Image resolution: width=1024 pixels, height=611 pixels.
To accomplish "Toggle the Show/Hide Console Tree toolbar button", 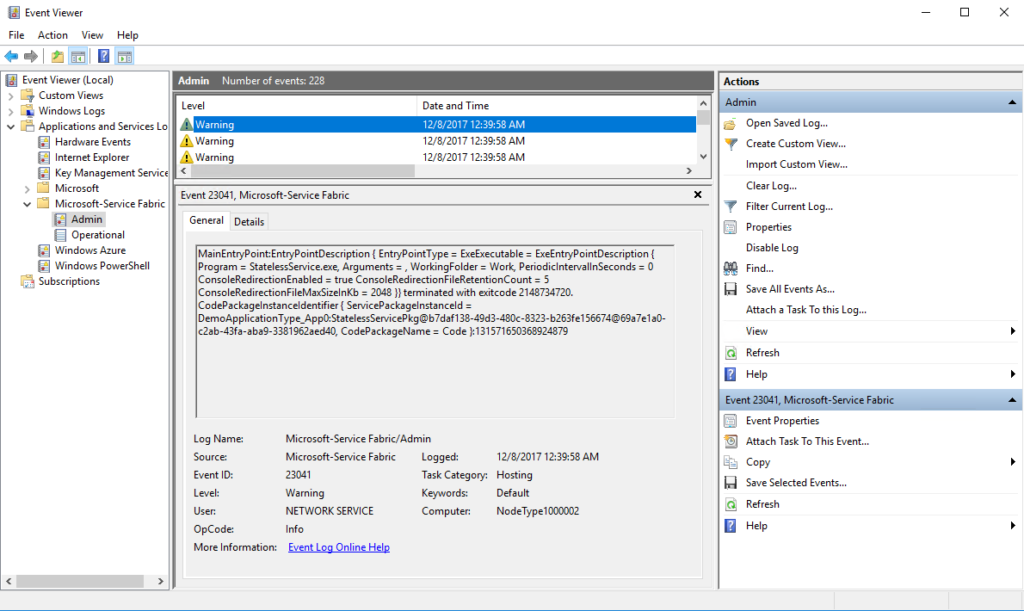I will [77, 56].
